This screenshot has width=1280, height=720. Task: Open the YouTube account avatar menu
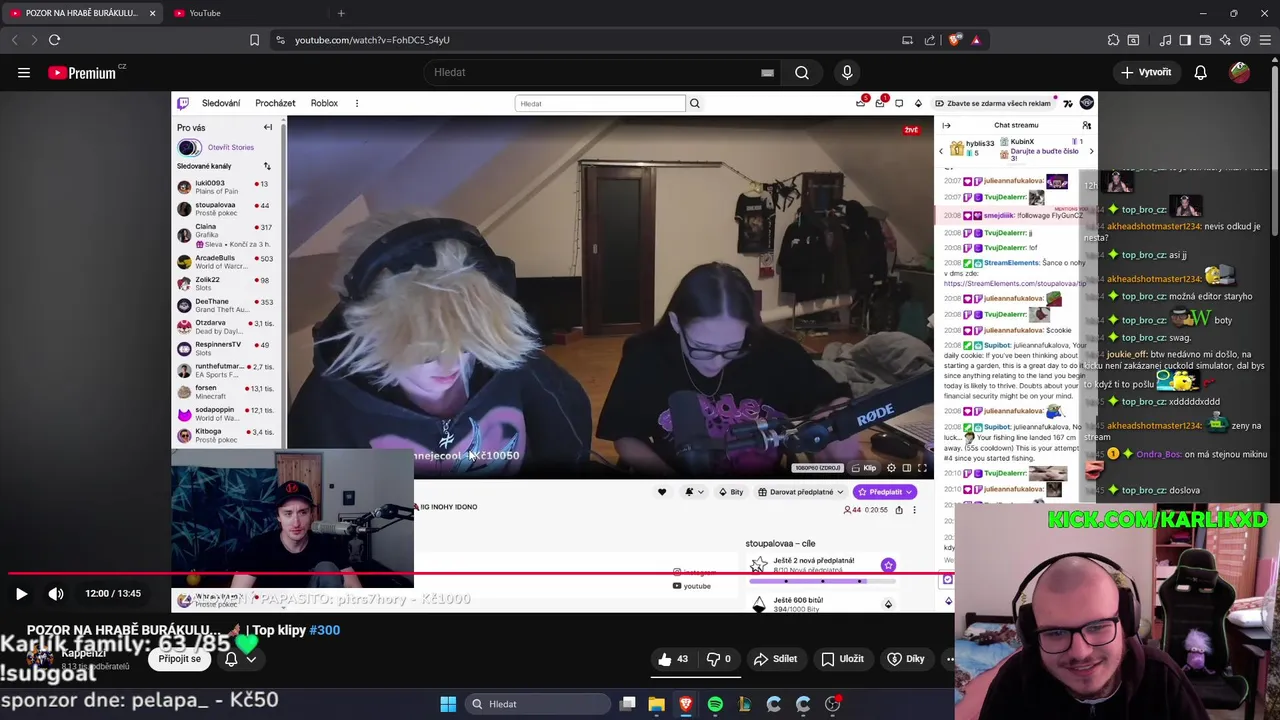[1239, 72]
